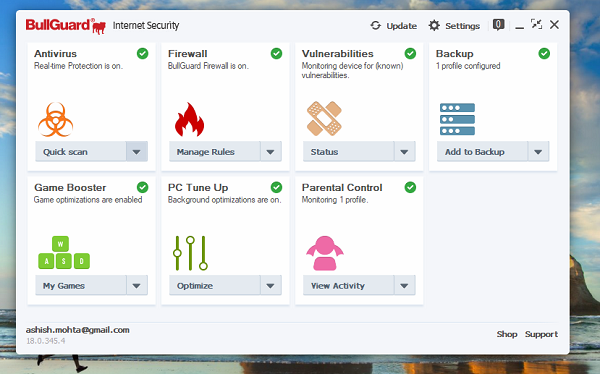Click the PC Tune Up sliders icon
600x374 pixels.
(190, 253)
